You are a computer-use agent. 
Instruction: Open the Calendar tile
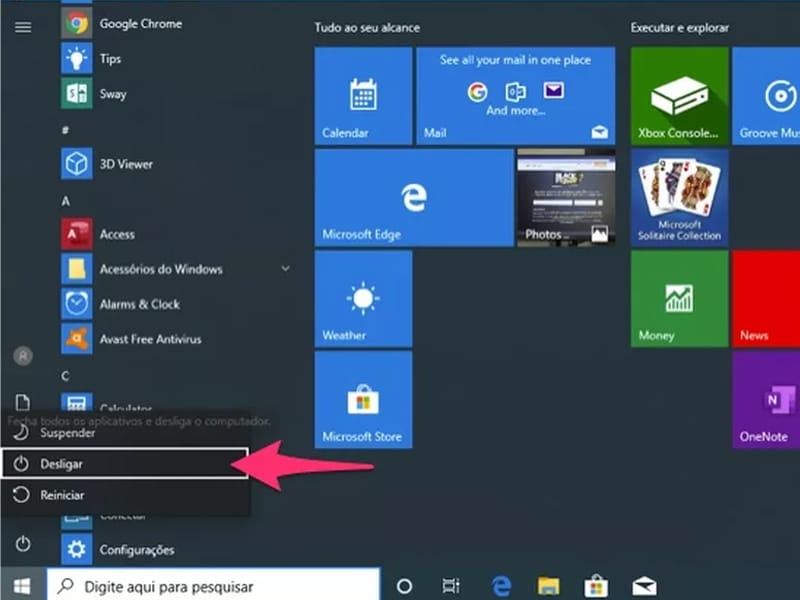tap(363, 95)
